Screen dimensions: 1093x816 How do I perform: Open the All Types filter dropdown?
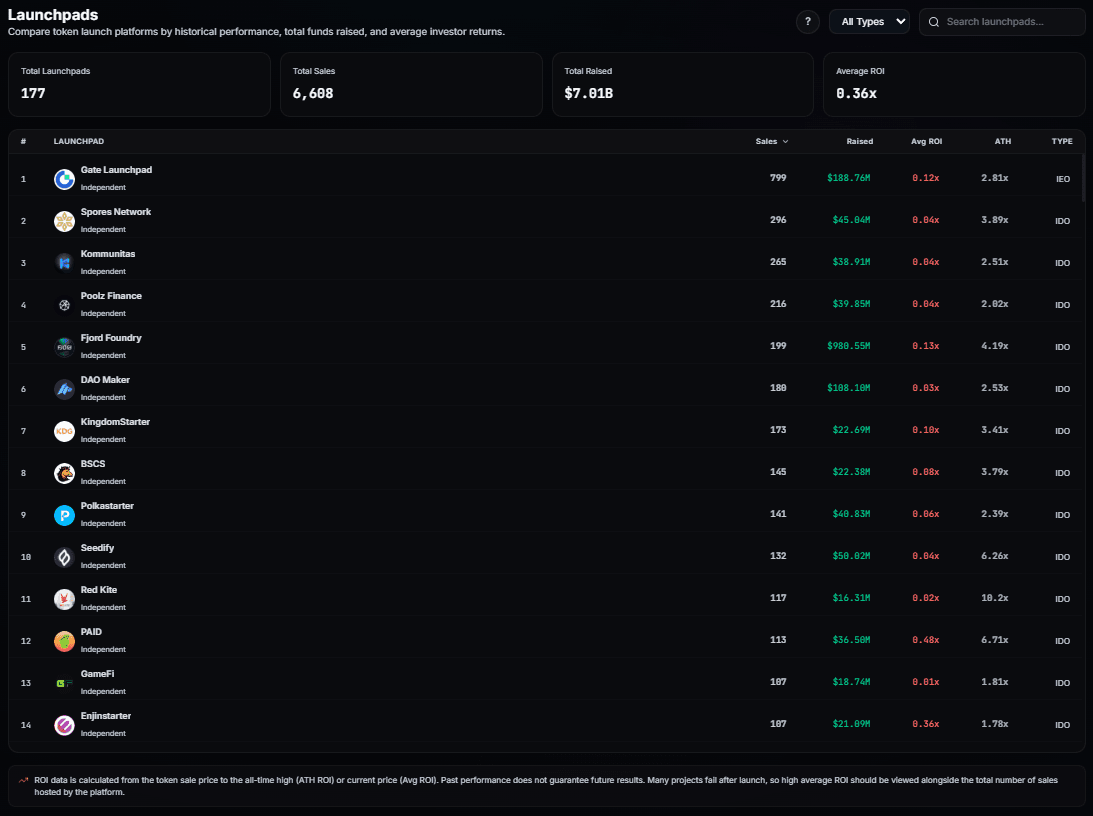click(869, 22)
